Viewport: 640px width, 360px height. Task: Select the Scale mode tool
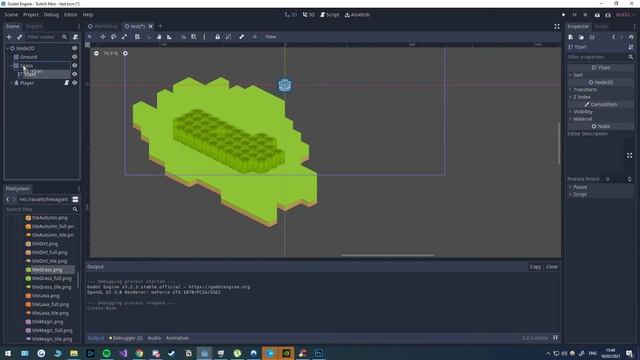click(124, 37)
